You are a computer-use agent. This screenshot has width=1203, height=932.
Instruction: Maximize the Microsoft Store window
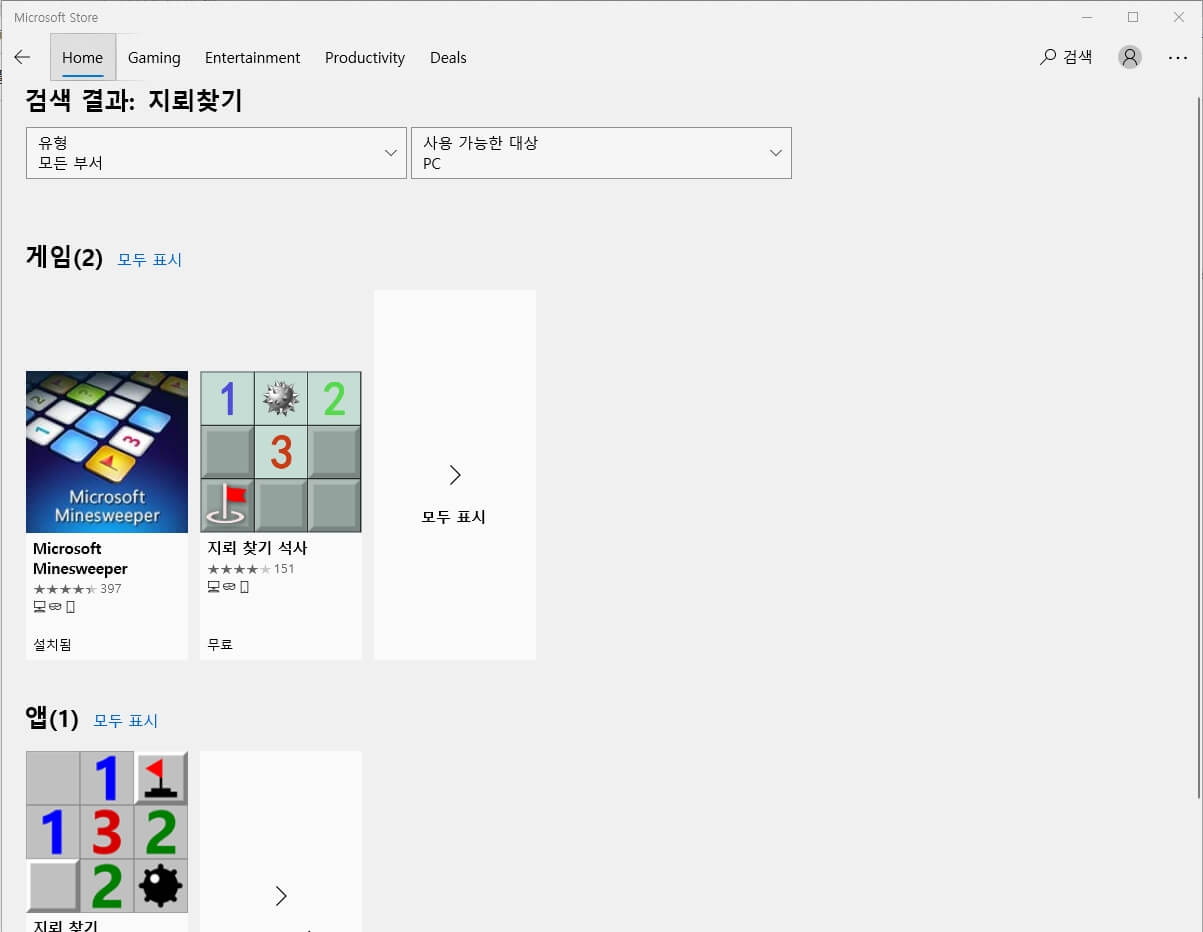(1133, 17)
